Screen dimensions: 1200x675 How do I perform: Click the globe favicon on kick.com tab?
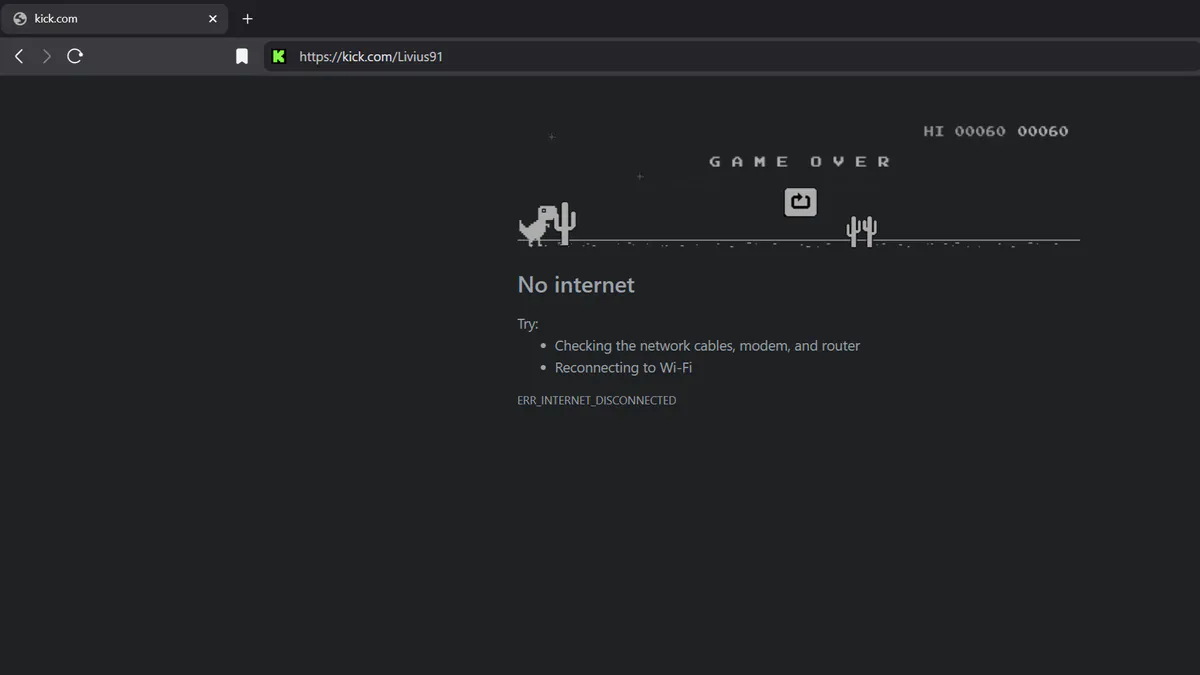point(20,19)
